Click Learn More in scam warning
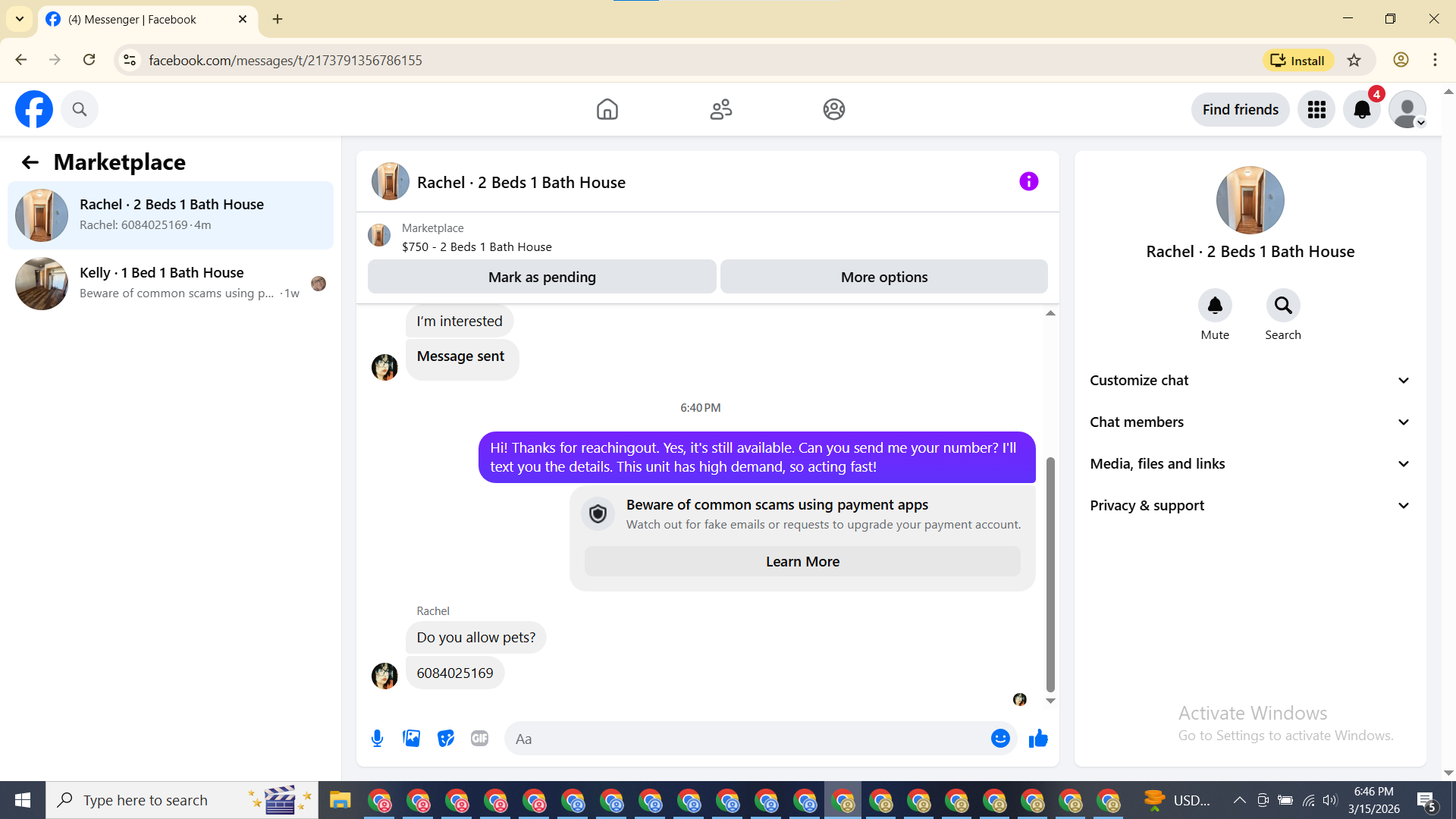The image size is (1456, 819). 802,562
